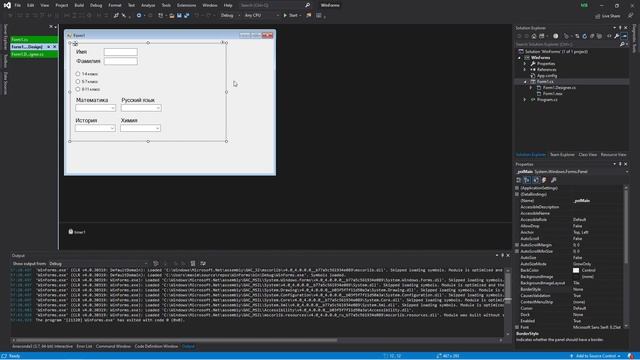Select Form1.resx in Solution Explorer
Viewport: 640px width, 360px height.
click(552, 93)
